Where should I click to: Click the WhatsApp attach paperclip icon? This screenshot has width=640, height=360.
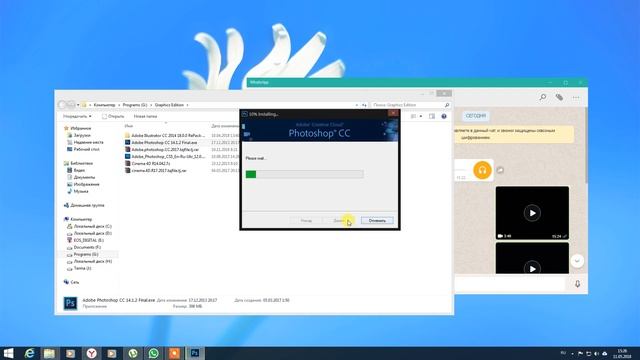click(559, 97)
